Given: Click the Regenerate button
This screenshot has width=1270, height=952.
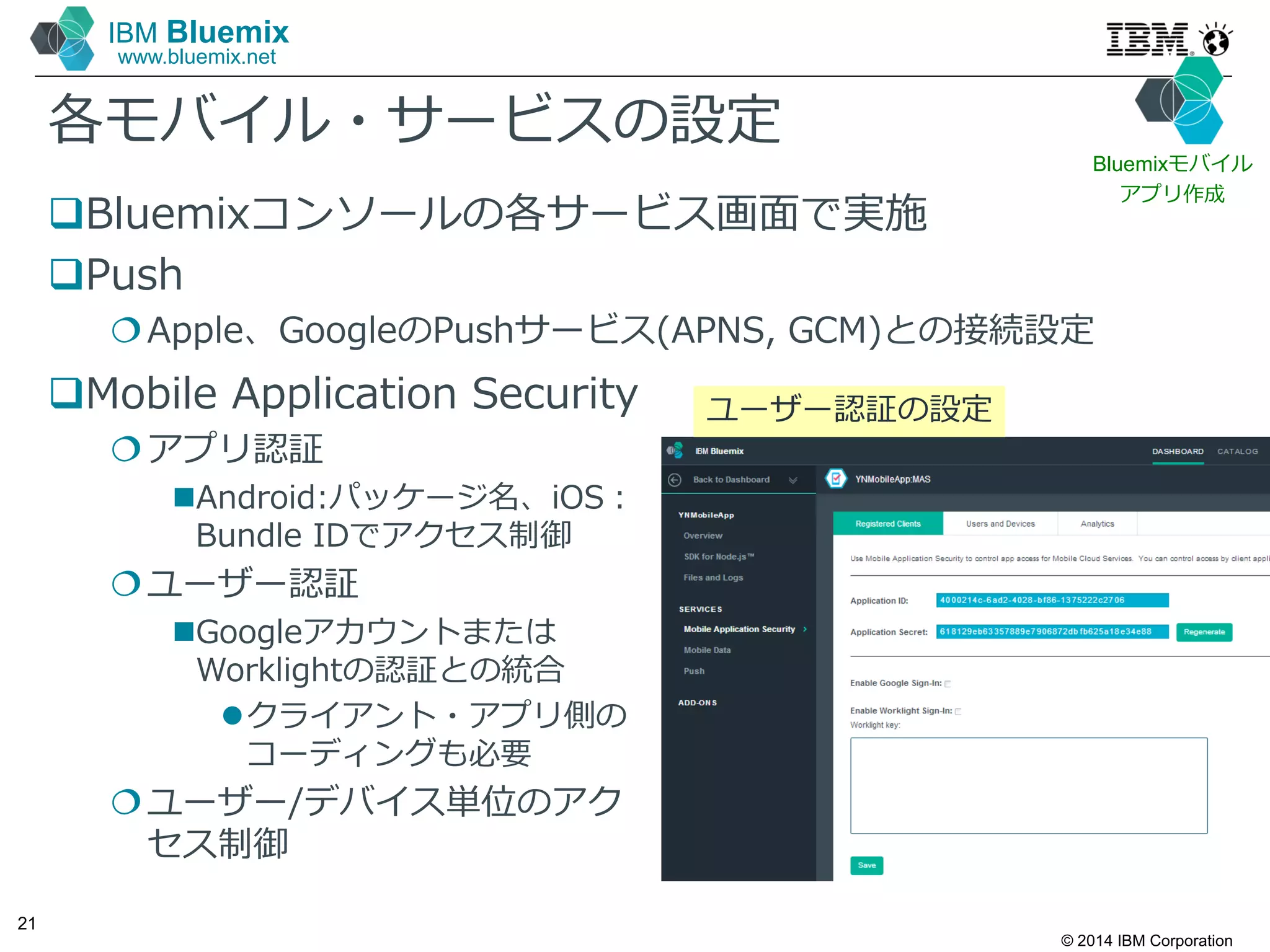Looking at the screenshot, I should pos(1204,632).
